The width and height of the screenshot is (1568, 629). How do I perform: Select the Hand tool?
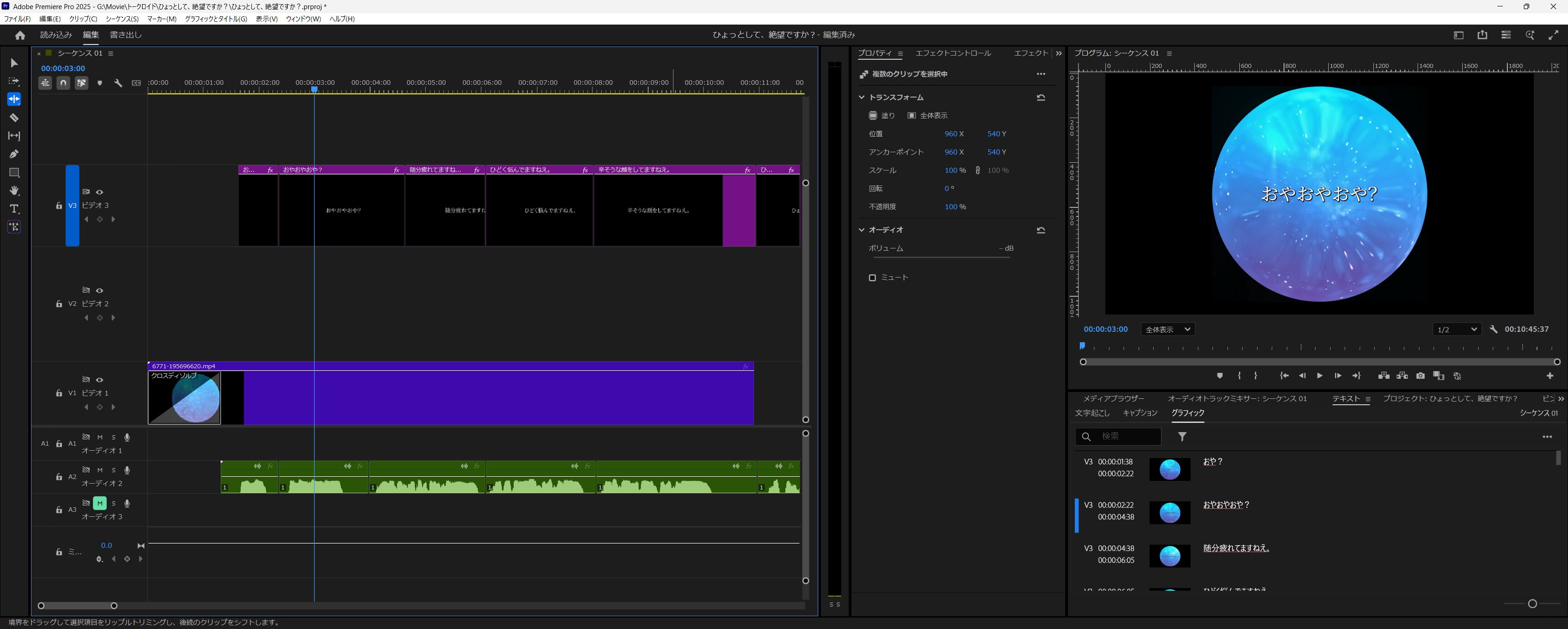point(14,191)
